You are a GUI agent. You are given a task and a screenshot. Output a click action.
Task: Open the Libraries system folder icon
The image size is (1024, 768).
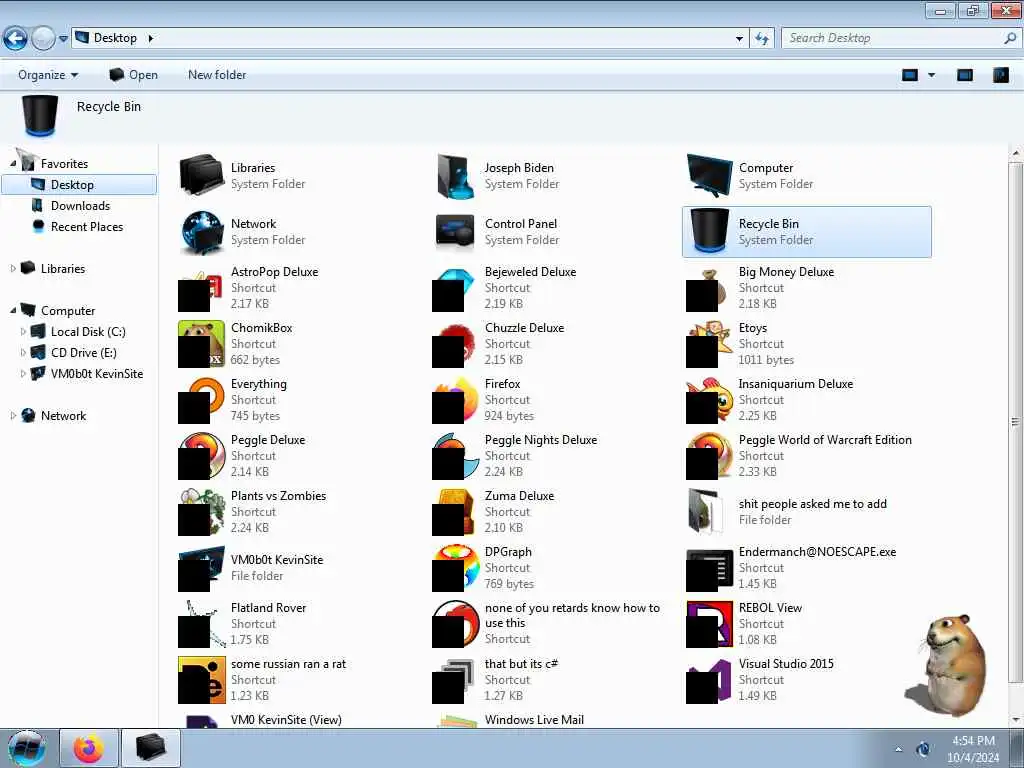click(202, 175)
